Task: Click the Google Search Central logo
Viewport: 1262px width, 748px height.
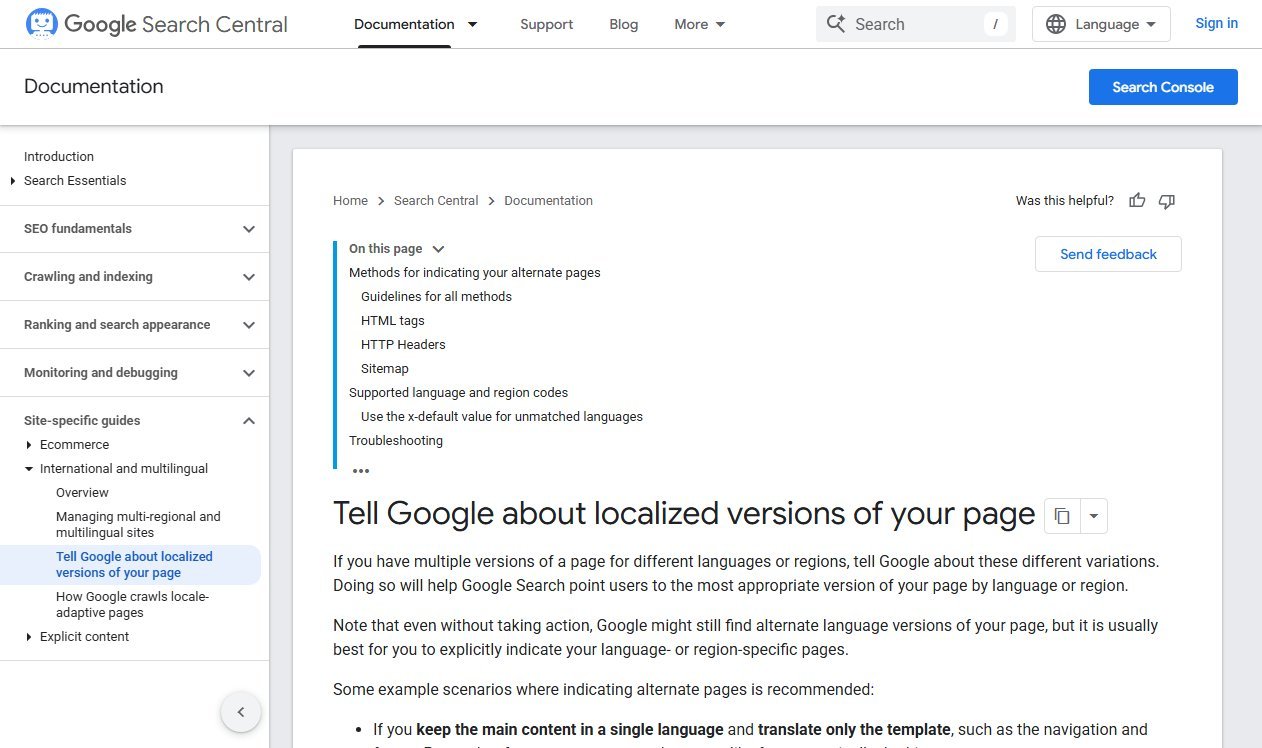Action: click(156, 24)
